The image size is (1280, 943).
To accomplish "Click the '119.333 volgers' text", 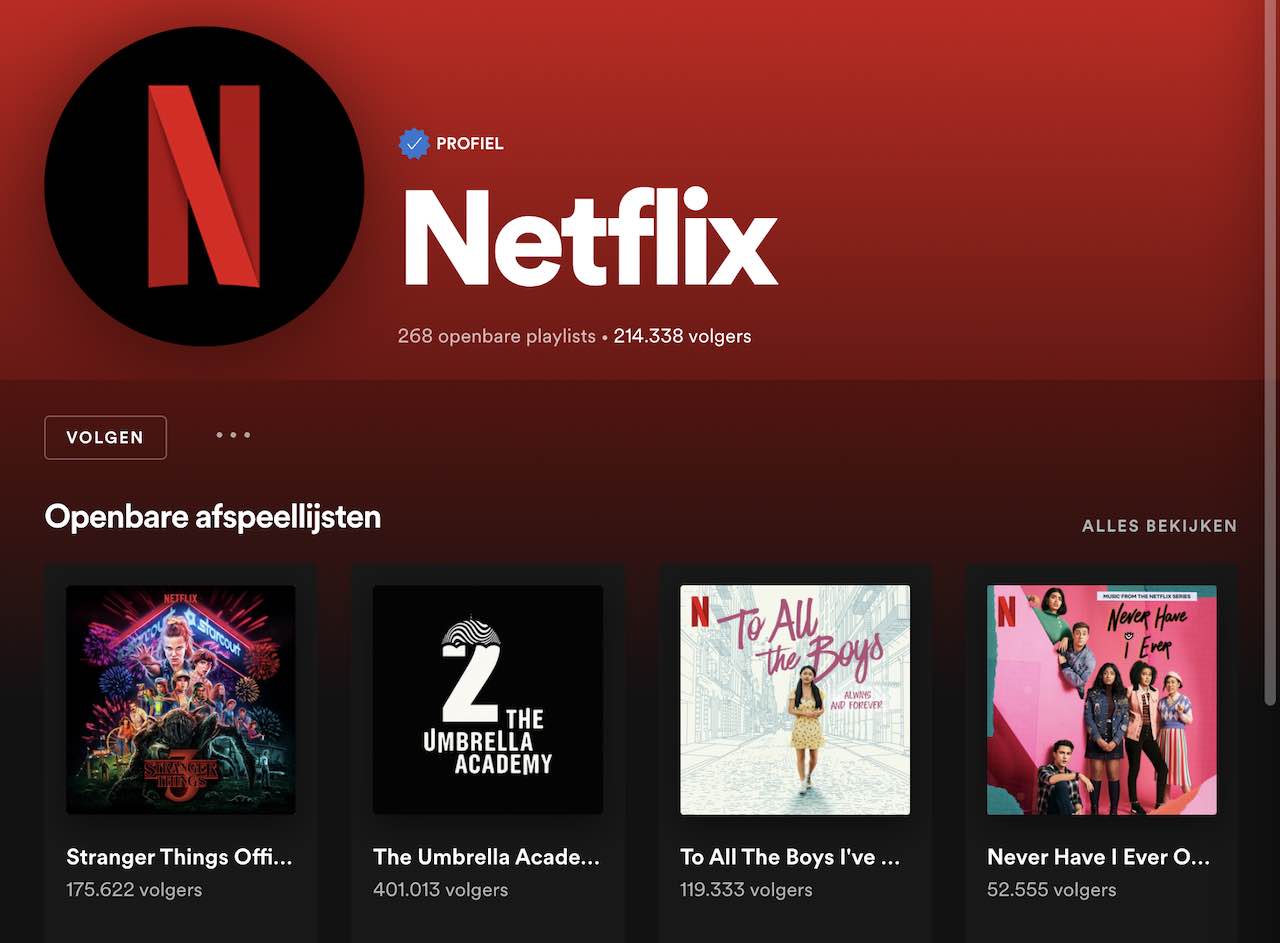I will pyautogui.click(x=746, y=889).
